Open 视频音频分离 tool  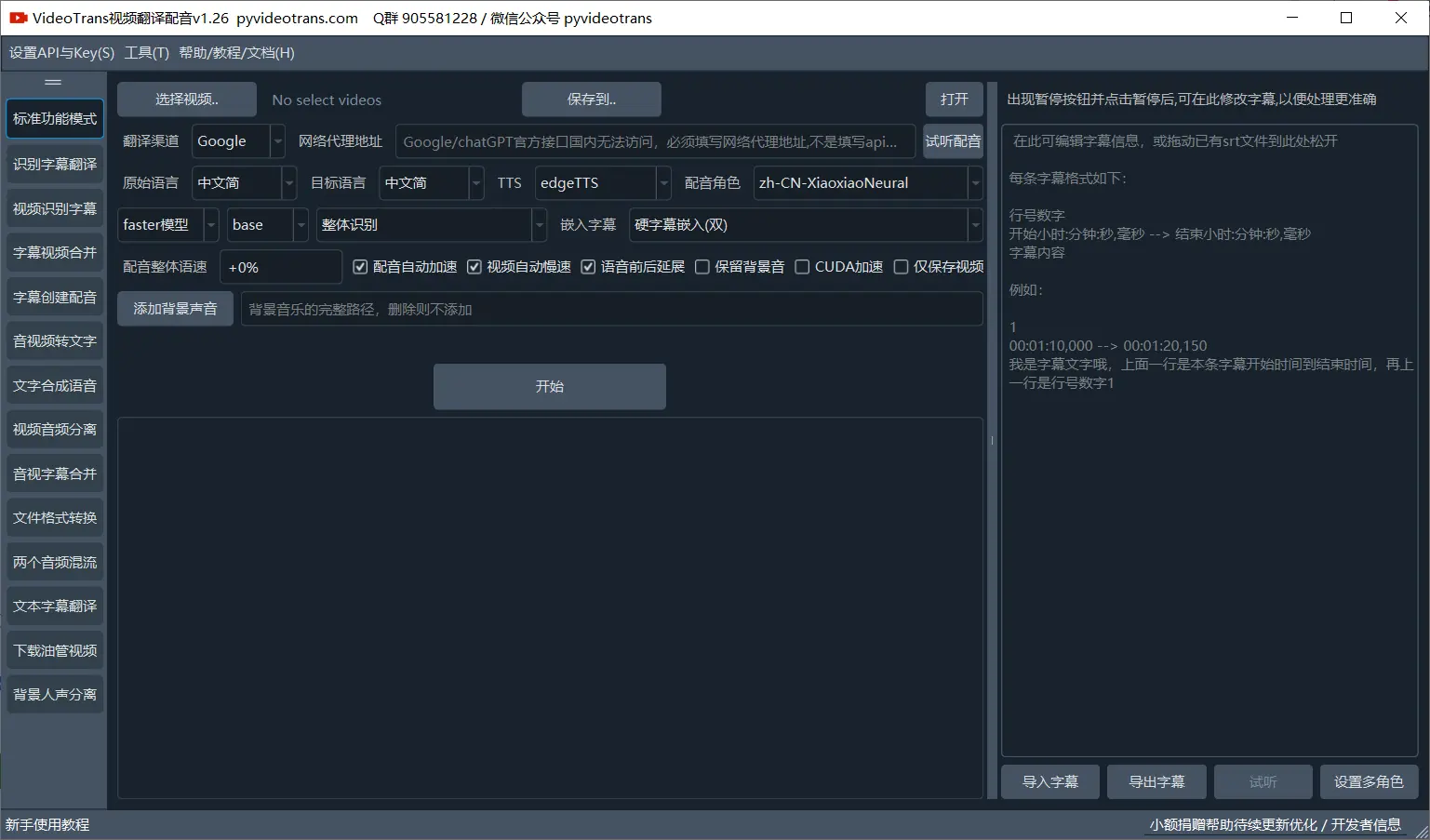pos(55,429)
